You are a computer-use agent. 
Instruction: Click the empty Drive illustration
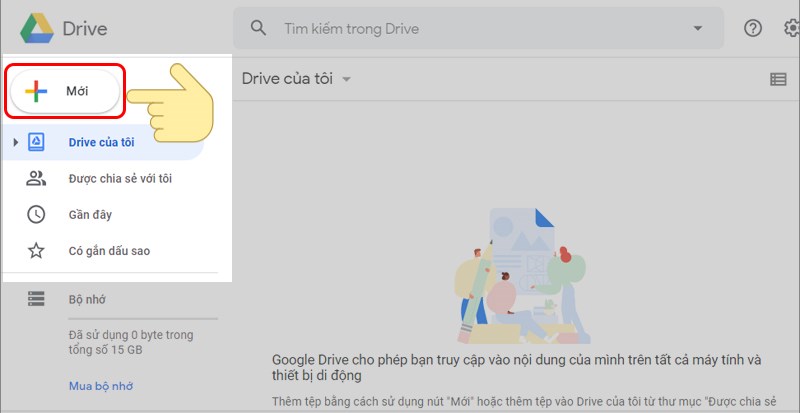(522, 275)
